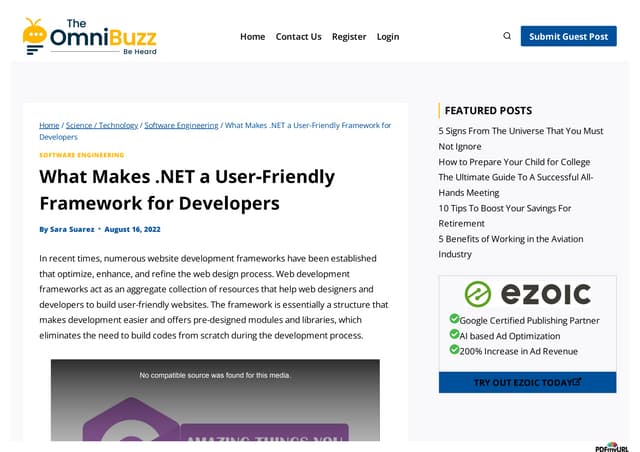Click external link icon on Ezoic button
Image resolution: width=640 pixels, height=452 pixels.
pos(577,382)
